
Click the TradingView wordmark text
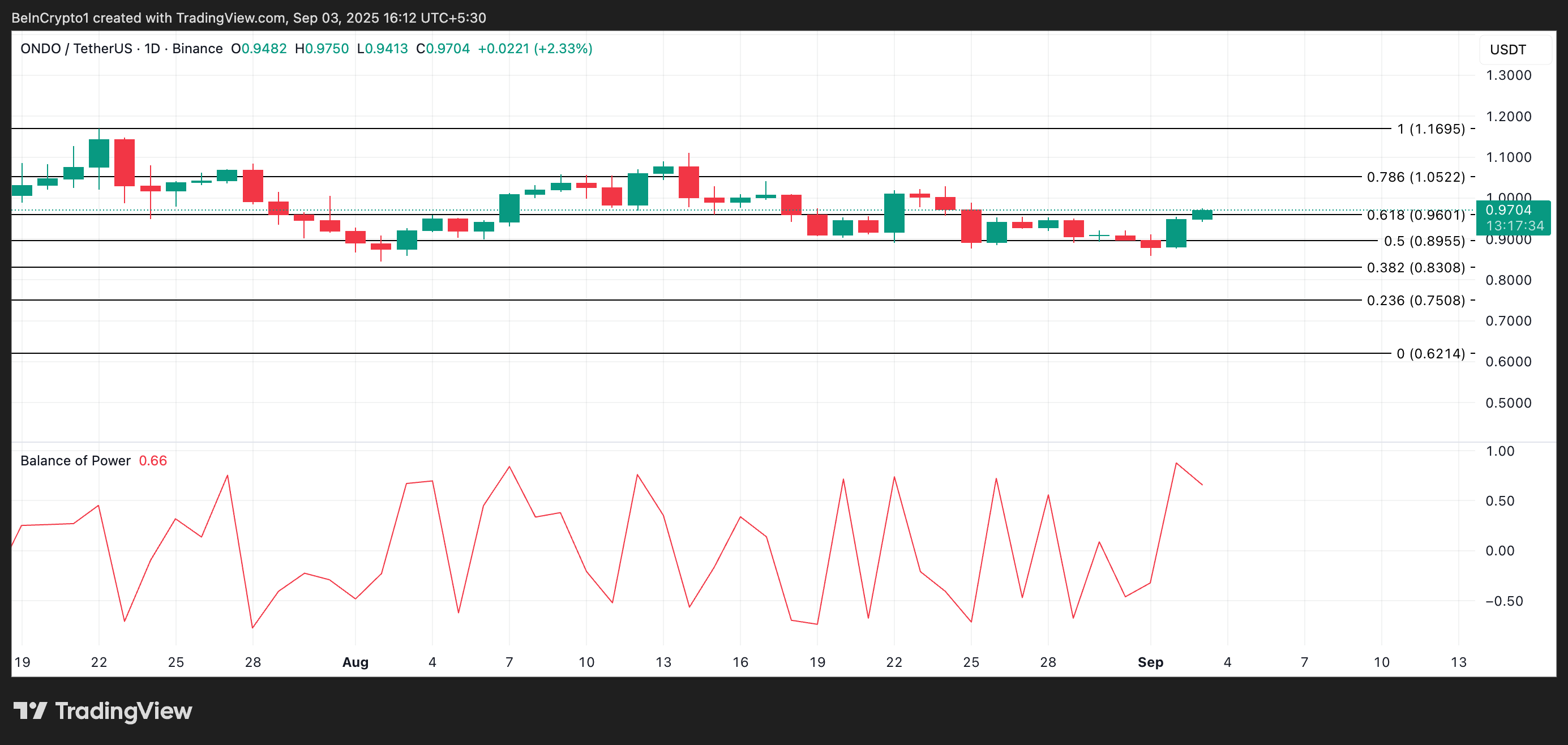123,711
